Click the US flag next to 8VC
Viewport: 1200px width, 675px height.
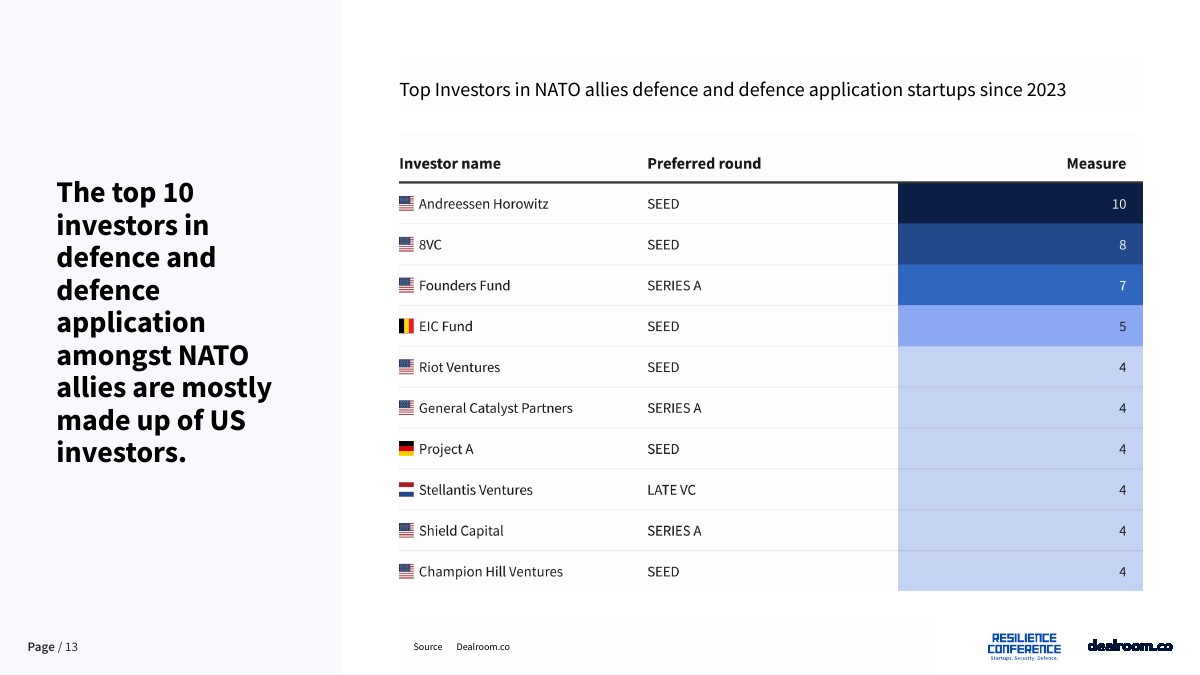point(406,245)
